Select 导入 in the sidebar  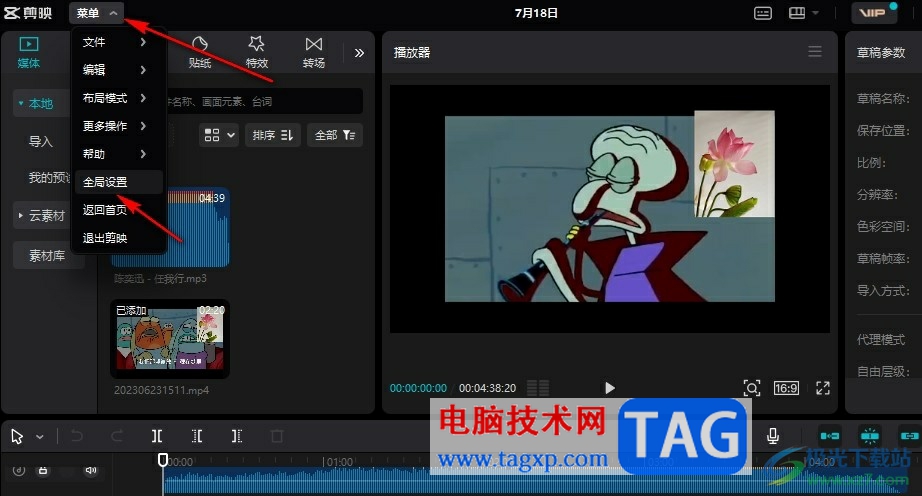41,142
